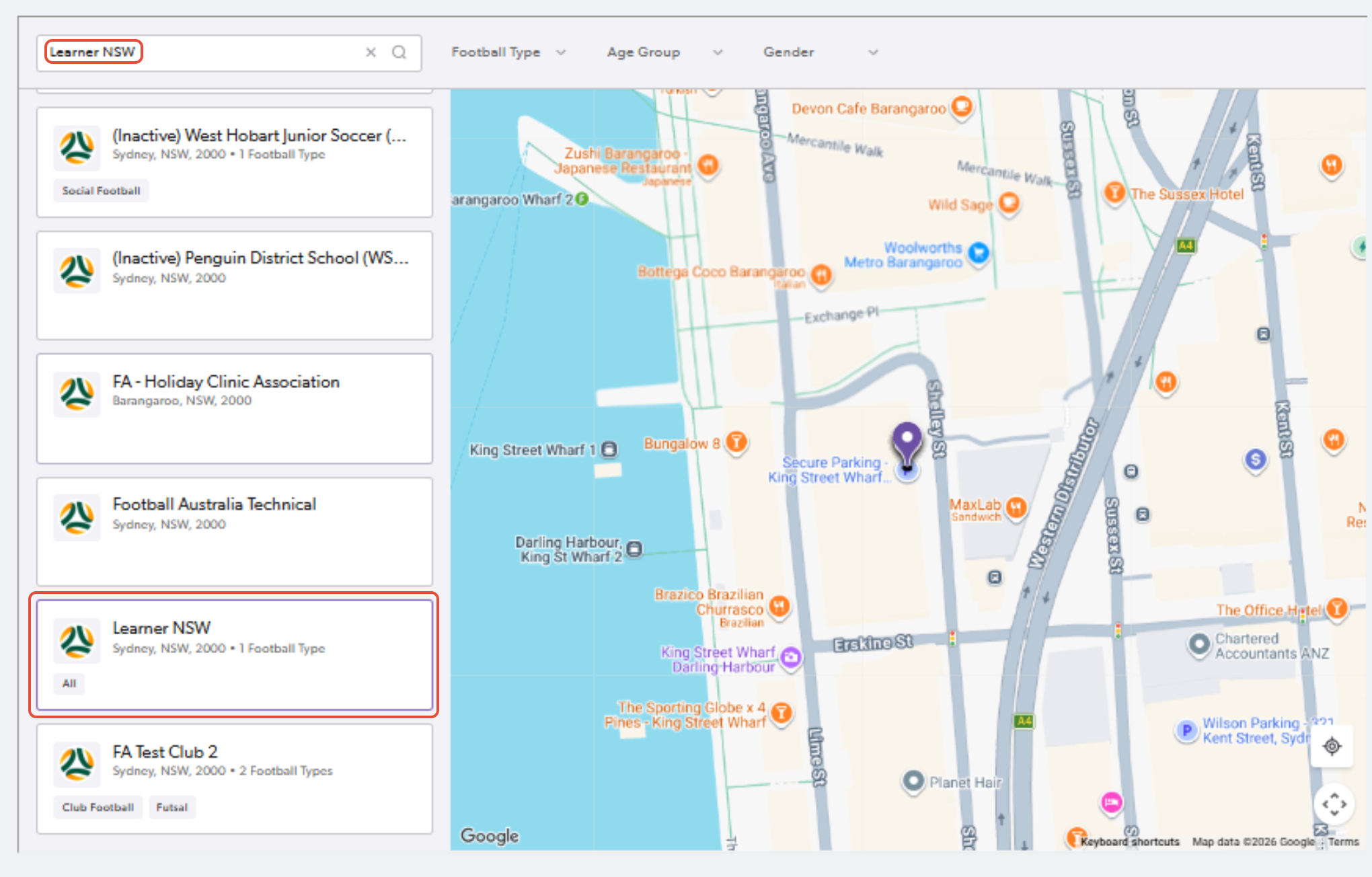Click the Bungalow 8 bar marker
The height and width of the screenshot is (877, 1372).
[x=737, y=442]
